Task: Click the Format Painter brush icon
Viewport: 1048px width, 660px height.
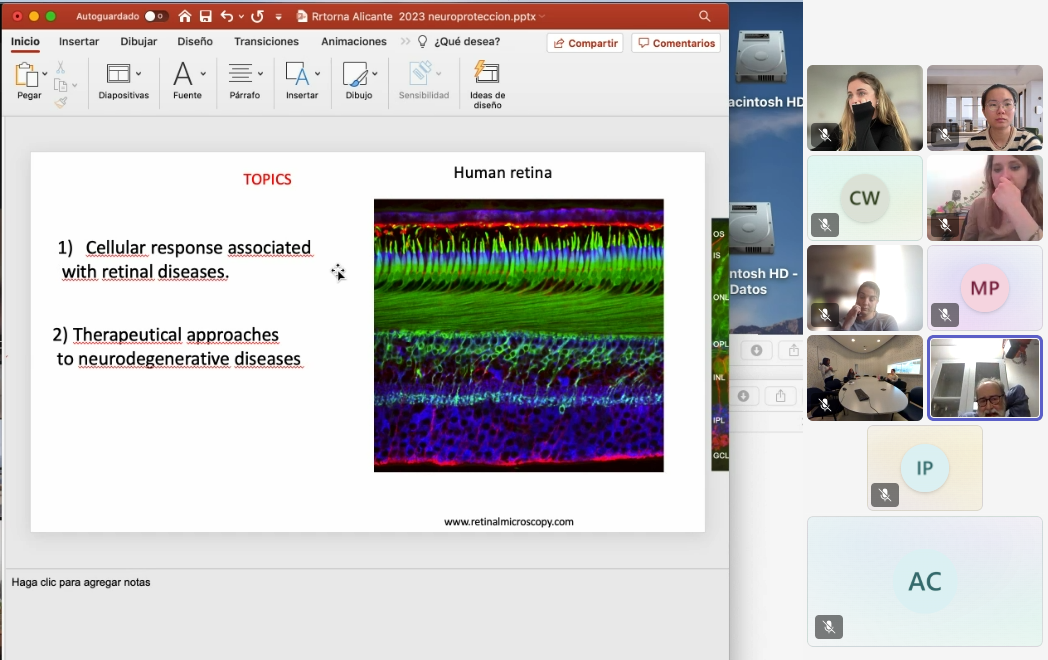Action: point(61,102)
